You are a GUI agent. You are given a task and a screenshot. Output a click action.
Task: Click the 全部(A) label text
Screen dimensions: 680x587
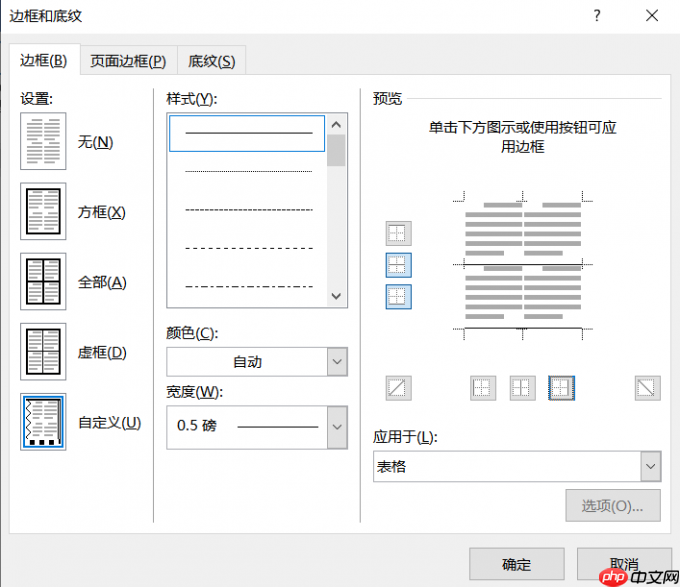(x=102, y=282)
